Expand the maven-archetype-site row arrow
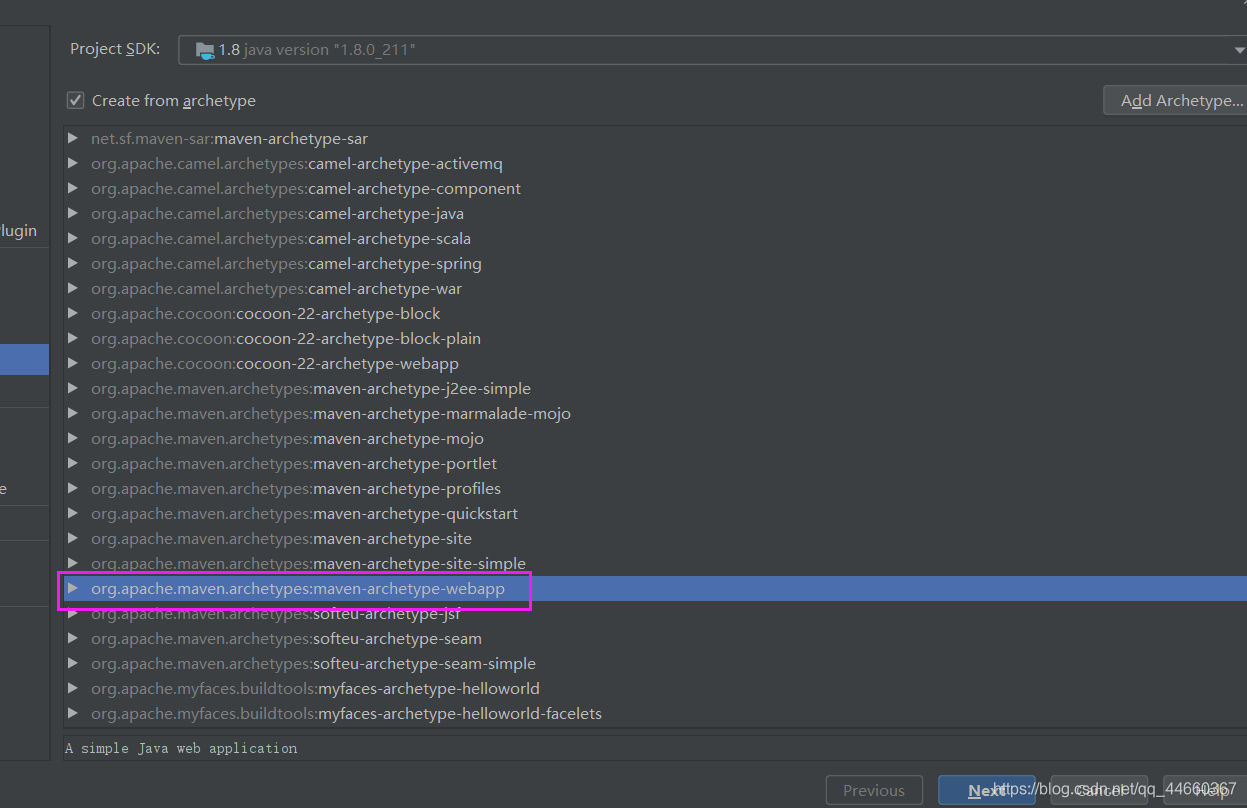The height and width of the screenshot is (808, 1247). click(72, 538)
